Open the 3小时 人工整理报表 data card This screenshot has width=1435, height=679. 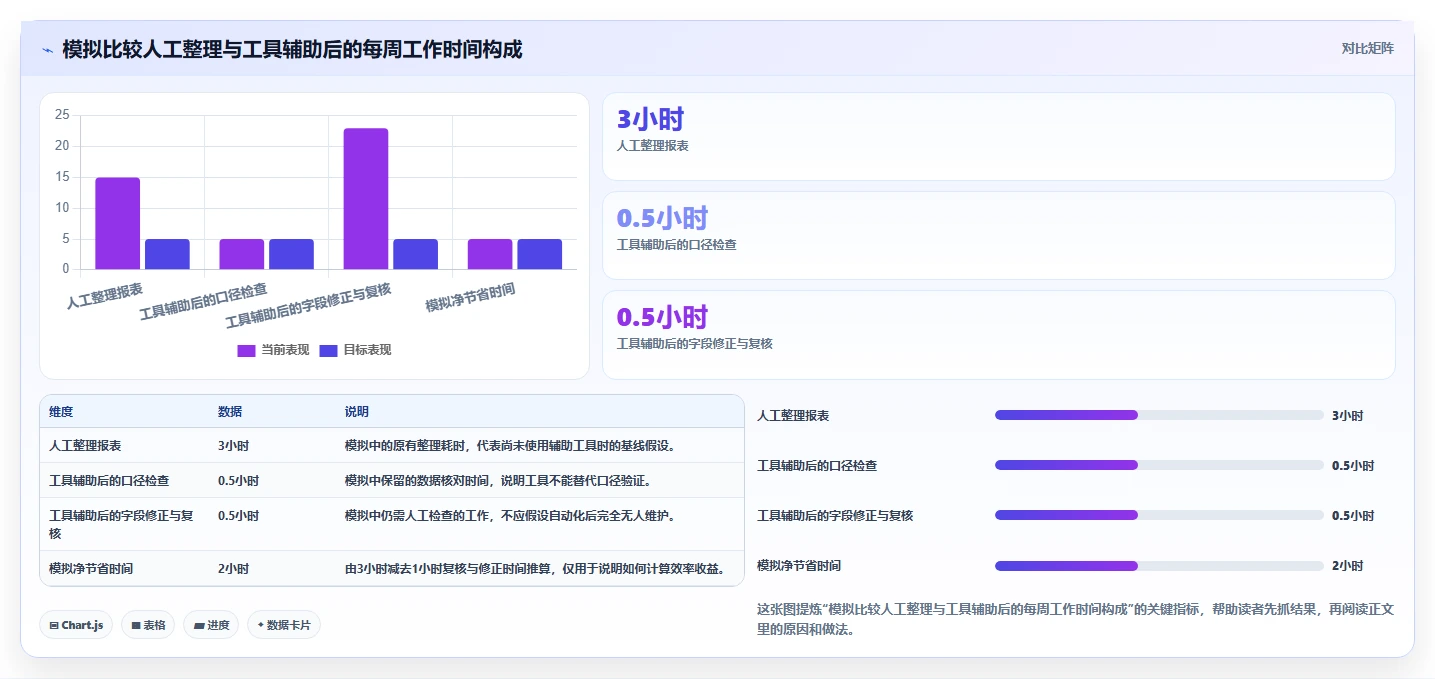(x=998, y=136)
